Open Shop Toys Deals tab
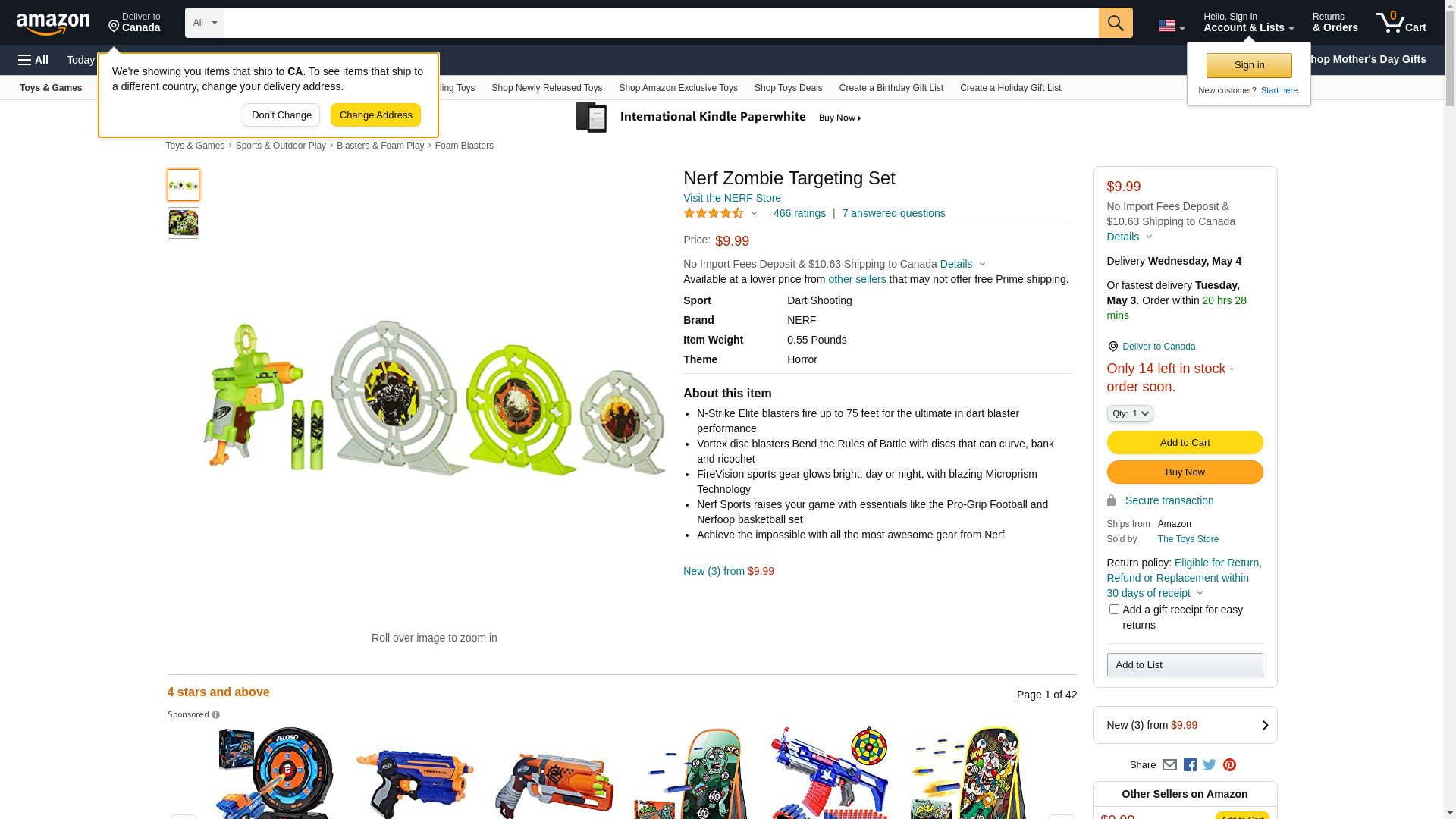This screenshot has height=819, width=1456. point(788,88)
